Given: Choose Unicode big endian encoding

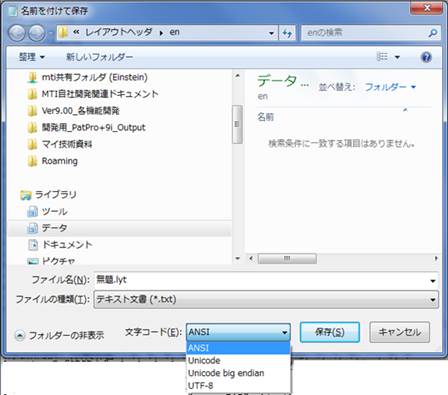Looking at the screenshot, I should click(x=238, y=373).
